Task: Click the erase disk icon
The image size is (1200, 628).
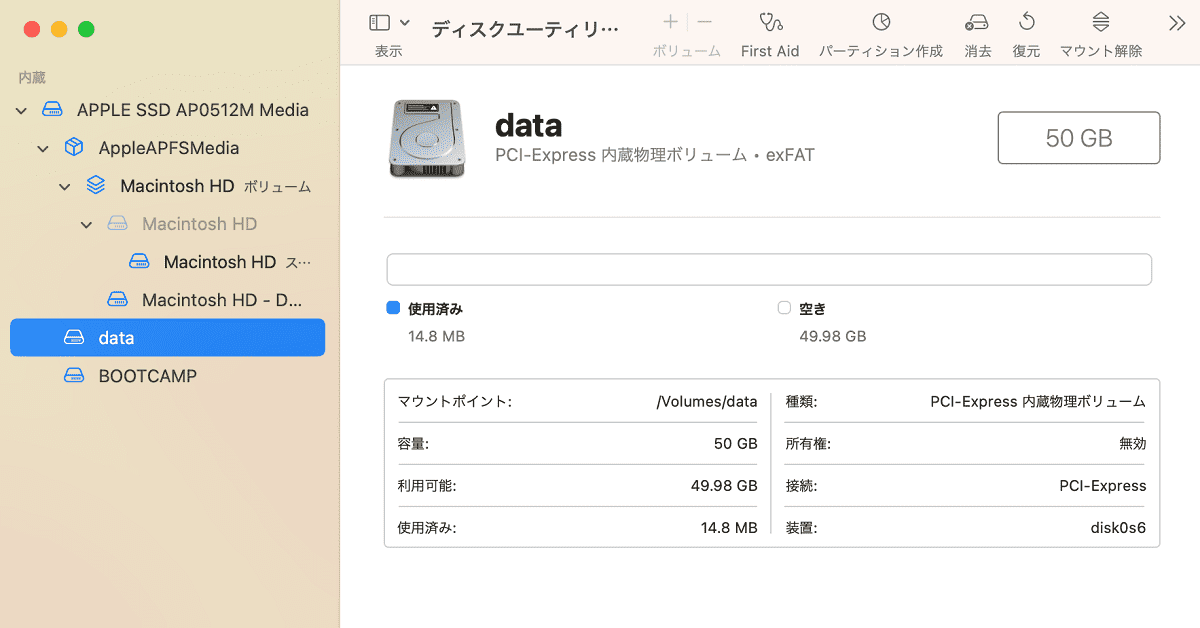Action: tap(977, 22)
